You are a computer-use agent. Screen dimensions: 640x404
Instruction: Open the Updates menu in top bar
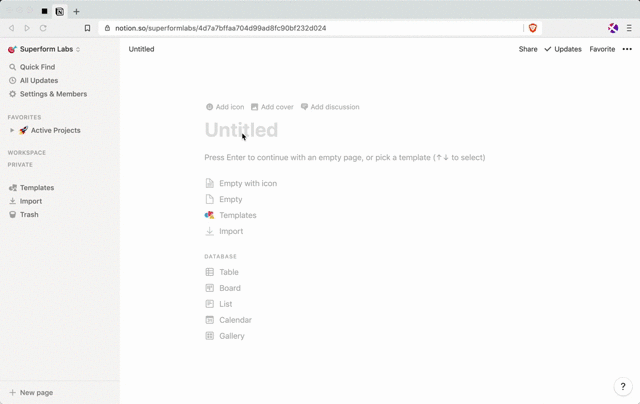point(563,49)
